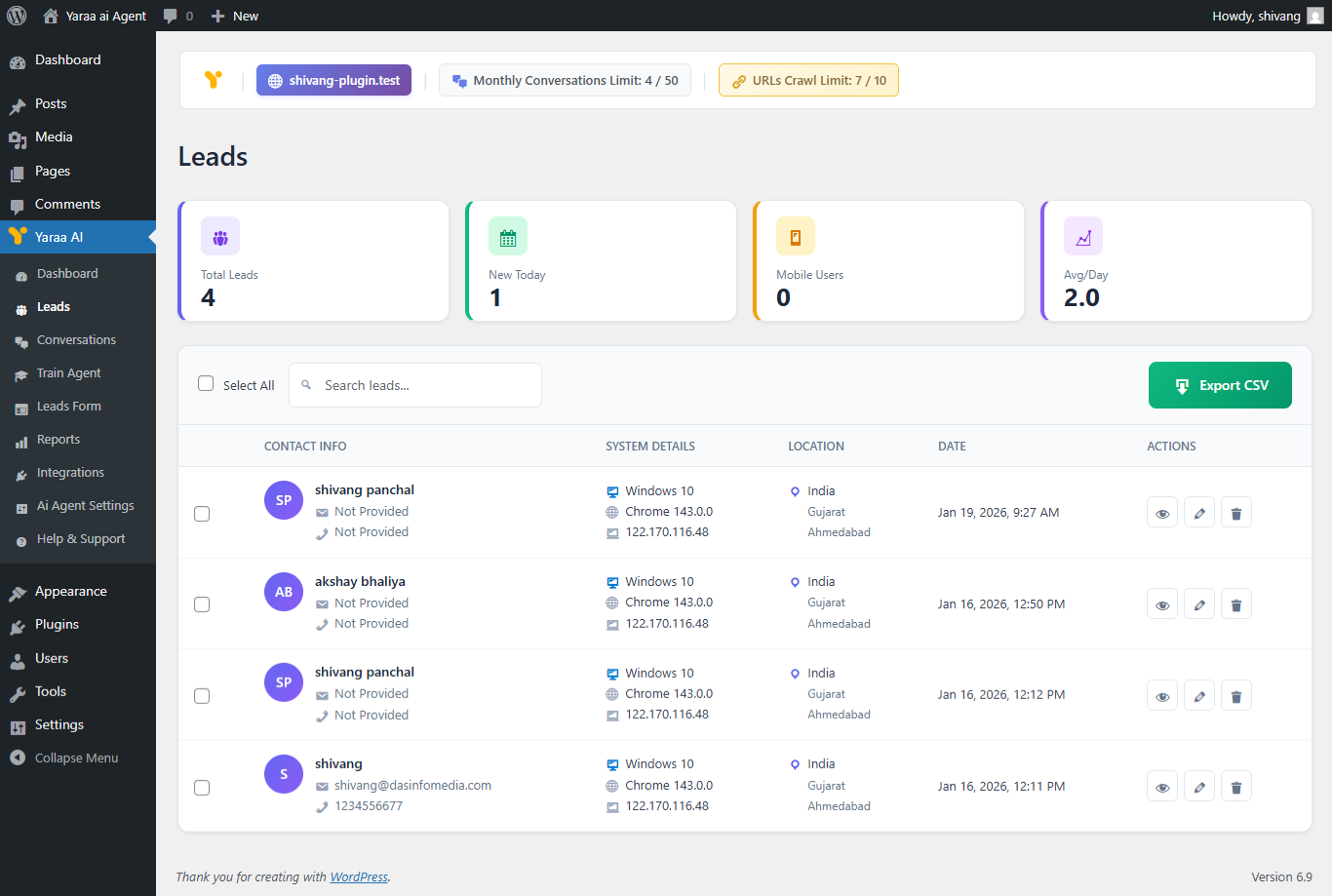Click the Avg/Day chart icon
Viewport: 1332px width, 896px height.
coord(1083,236)
